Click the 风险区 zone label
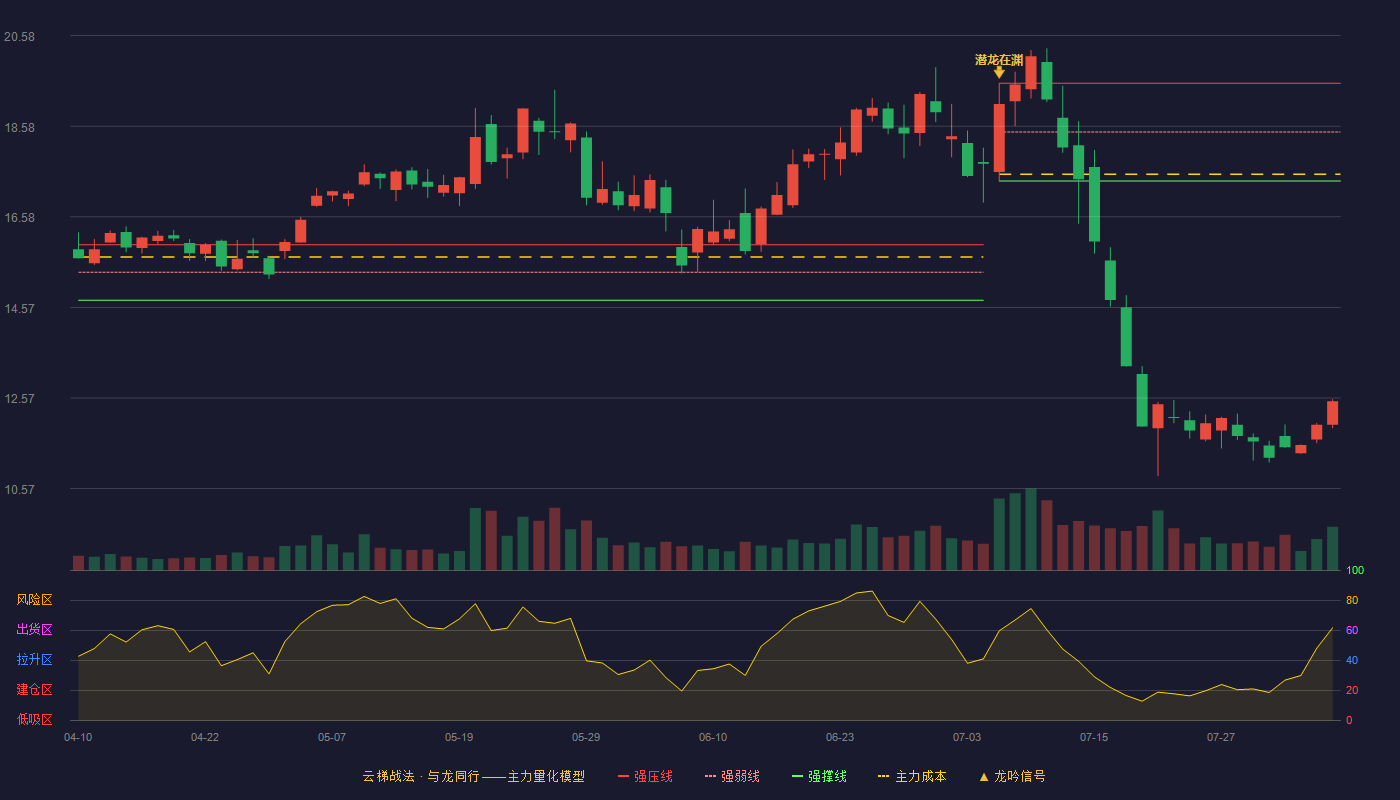The width and height of the screenshot is (1400, 800). pyautogui.click(x=34, y=600)
